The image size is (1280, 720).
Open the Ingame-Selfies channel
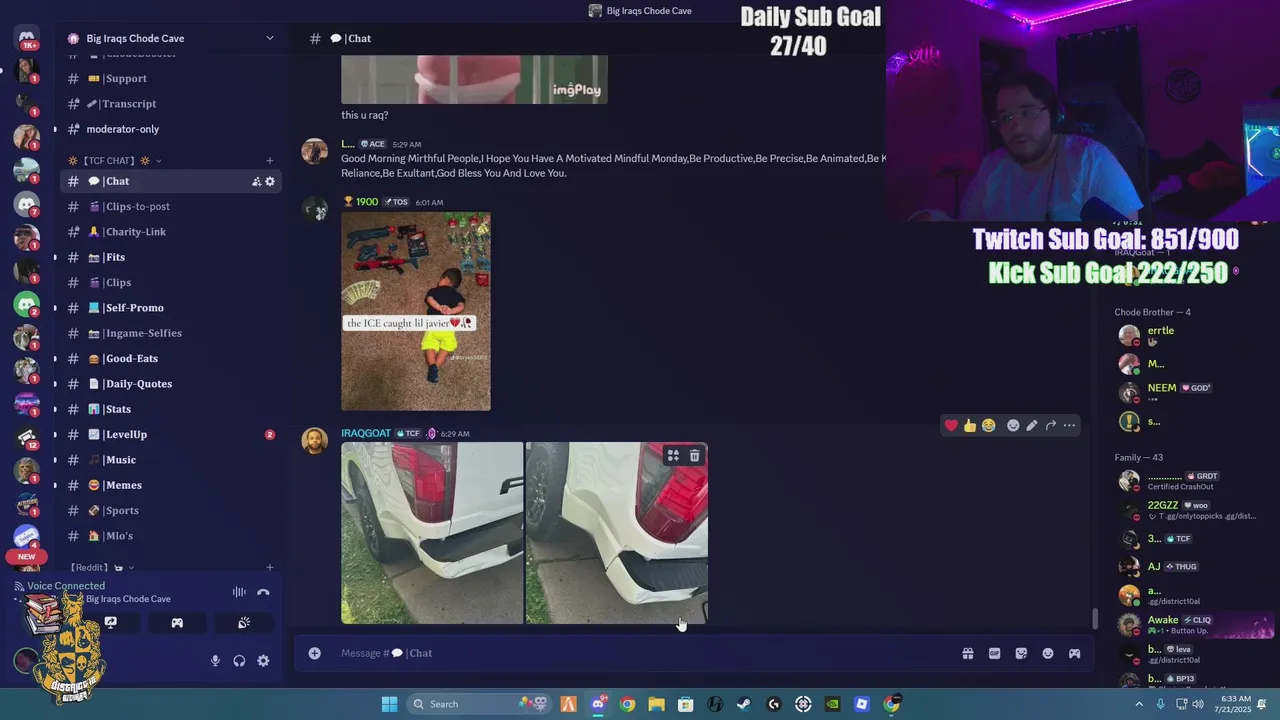point(170,333)
